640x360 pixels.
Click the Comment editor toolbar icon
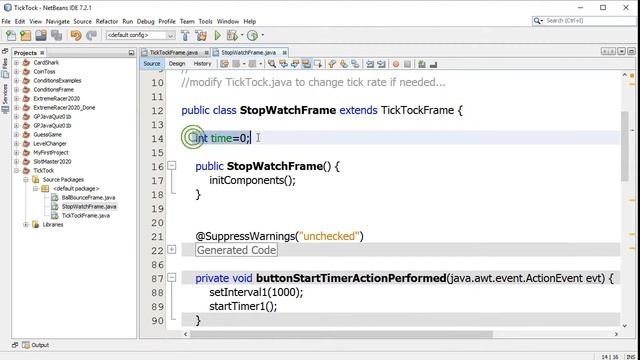422,64
